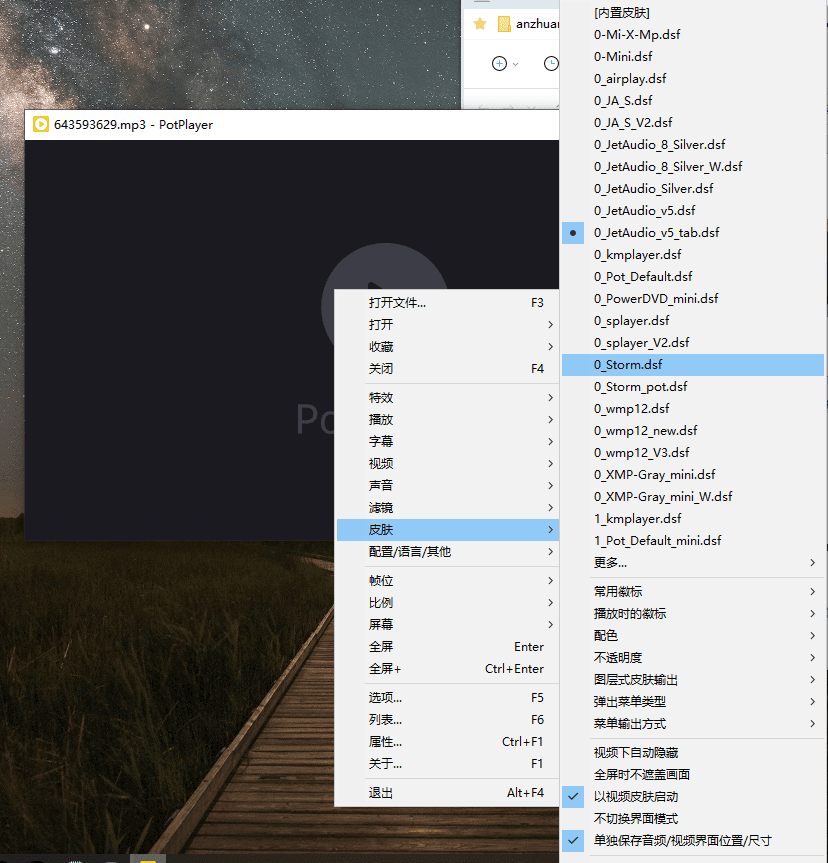
Task: Click the clock history icon in Explorer toolbar
Action: 551,62
